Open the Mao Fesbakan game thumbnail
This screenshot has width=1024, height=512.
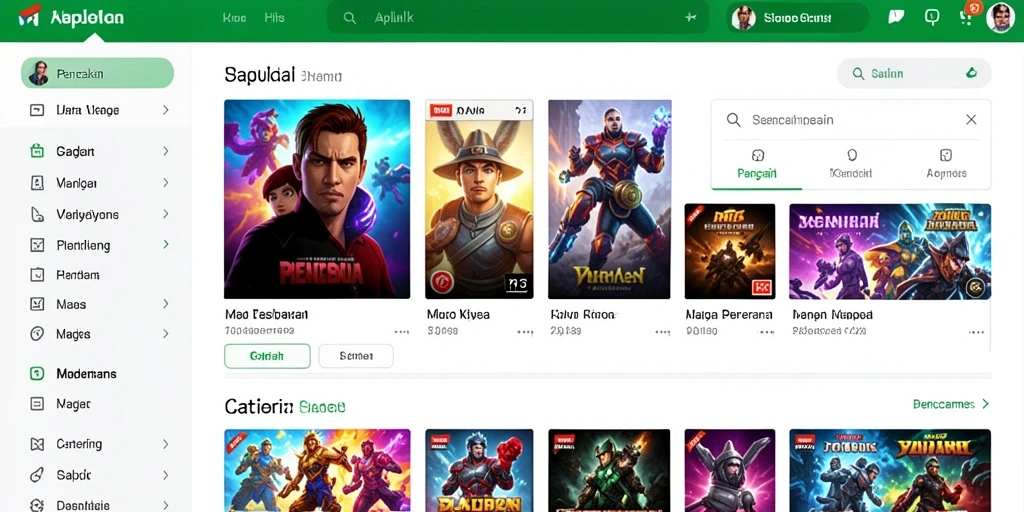pos(317,199)
